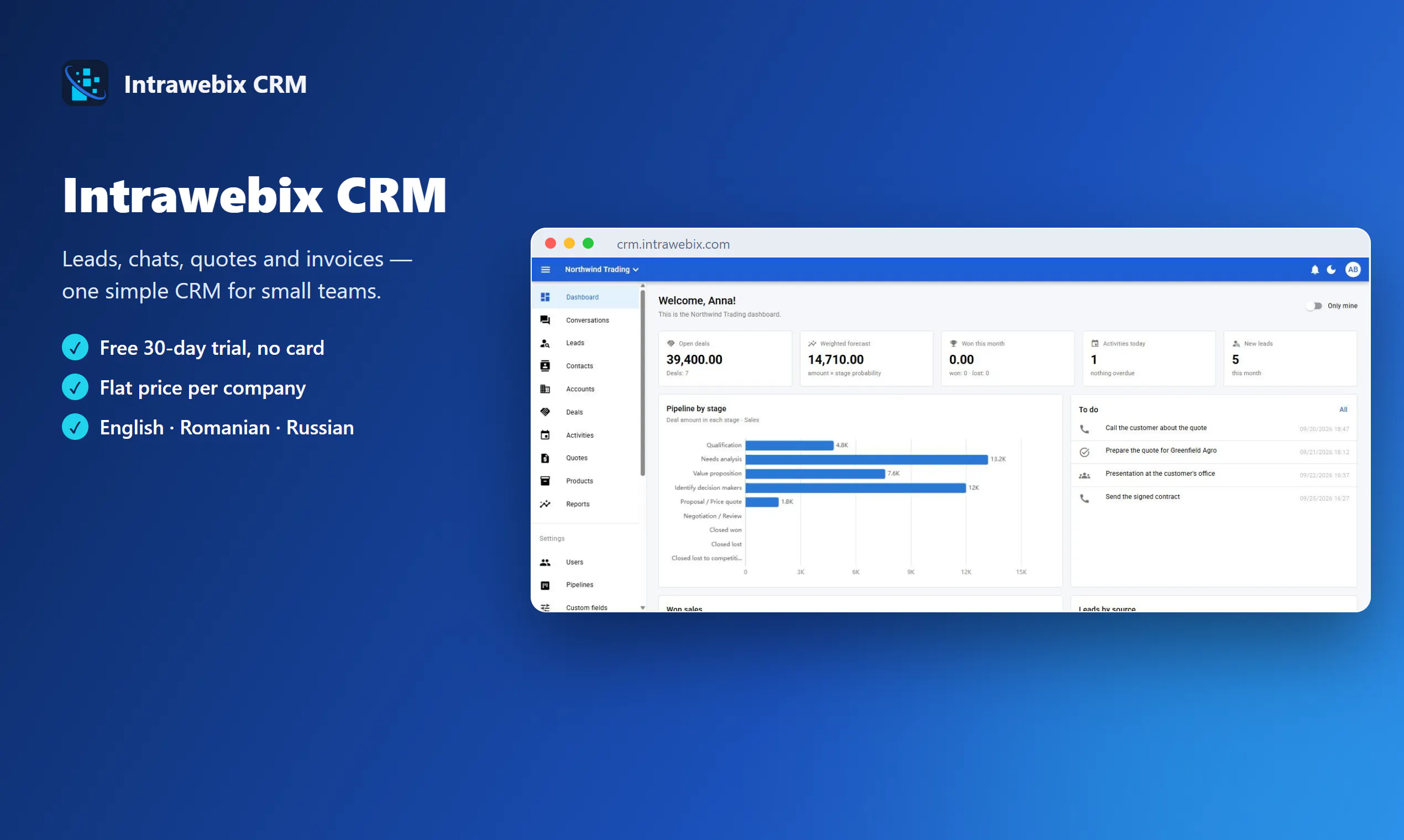Viewport: 1404px width, 840px height.
Task: Click the Users people icon
Action: tap(545, 562)
